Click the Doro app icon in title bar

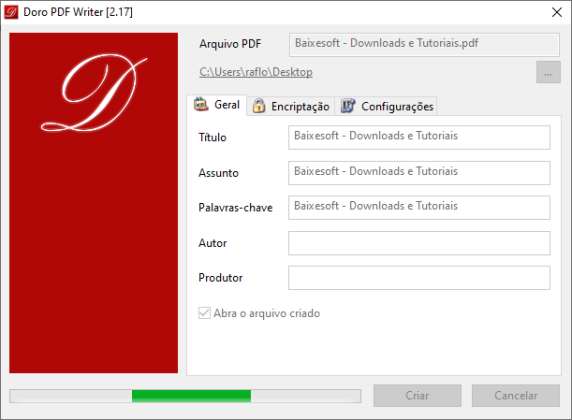click(11, 12)
